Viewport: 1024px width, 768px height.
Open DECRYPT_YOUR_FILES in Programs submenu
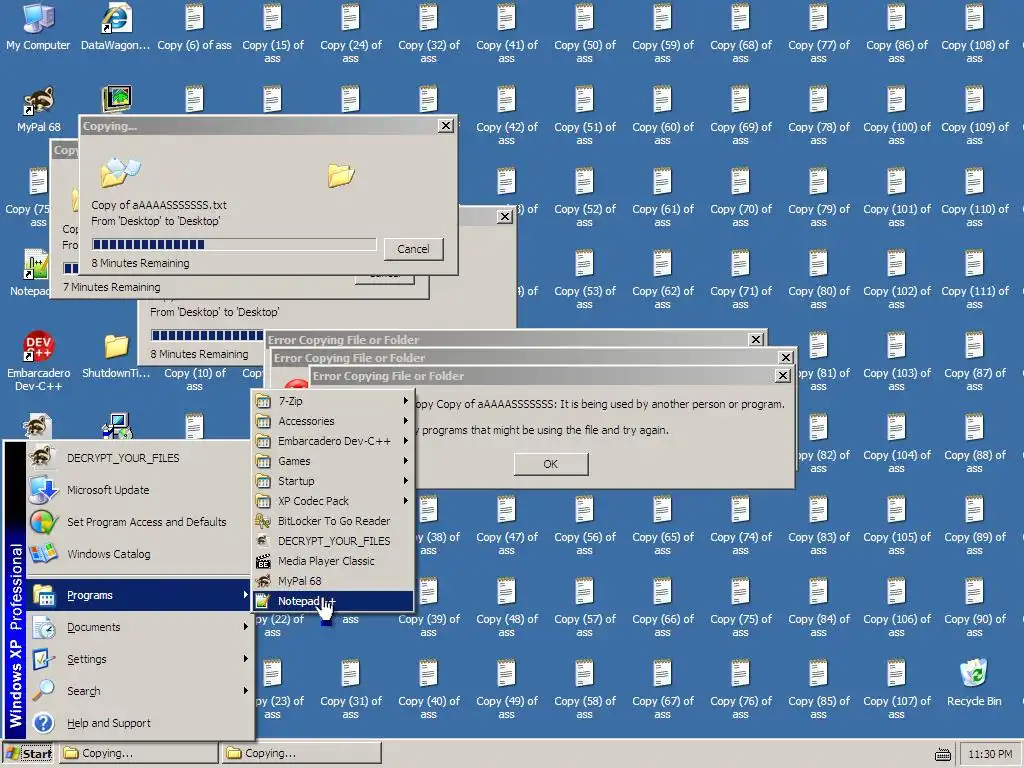pos(333,541)
